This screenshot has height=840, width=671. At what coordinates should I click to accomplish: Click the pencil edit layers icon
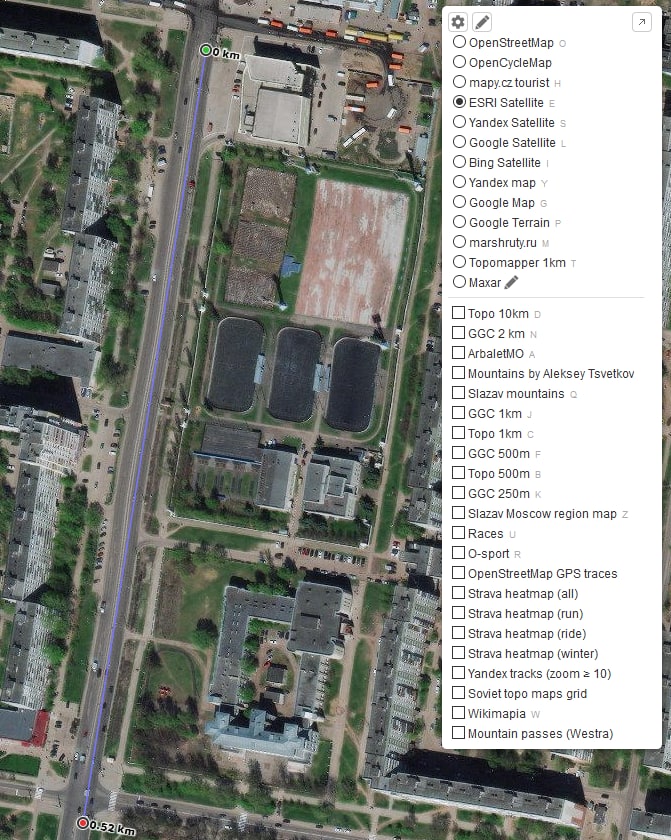pyautogui.click(x=482, y=22)
